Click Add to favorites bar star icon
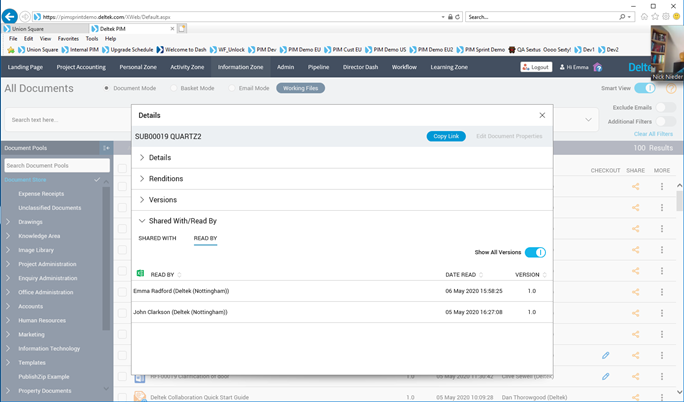Image resolution: width=684 pixels, height=402 pixels. (x=11, y=50)
